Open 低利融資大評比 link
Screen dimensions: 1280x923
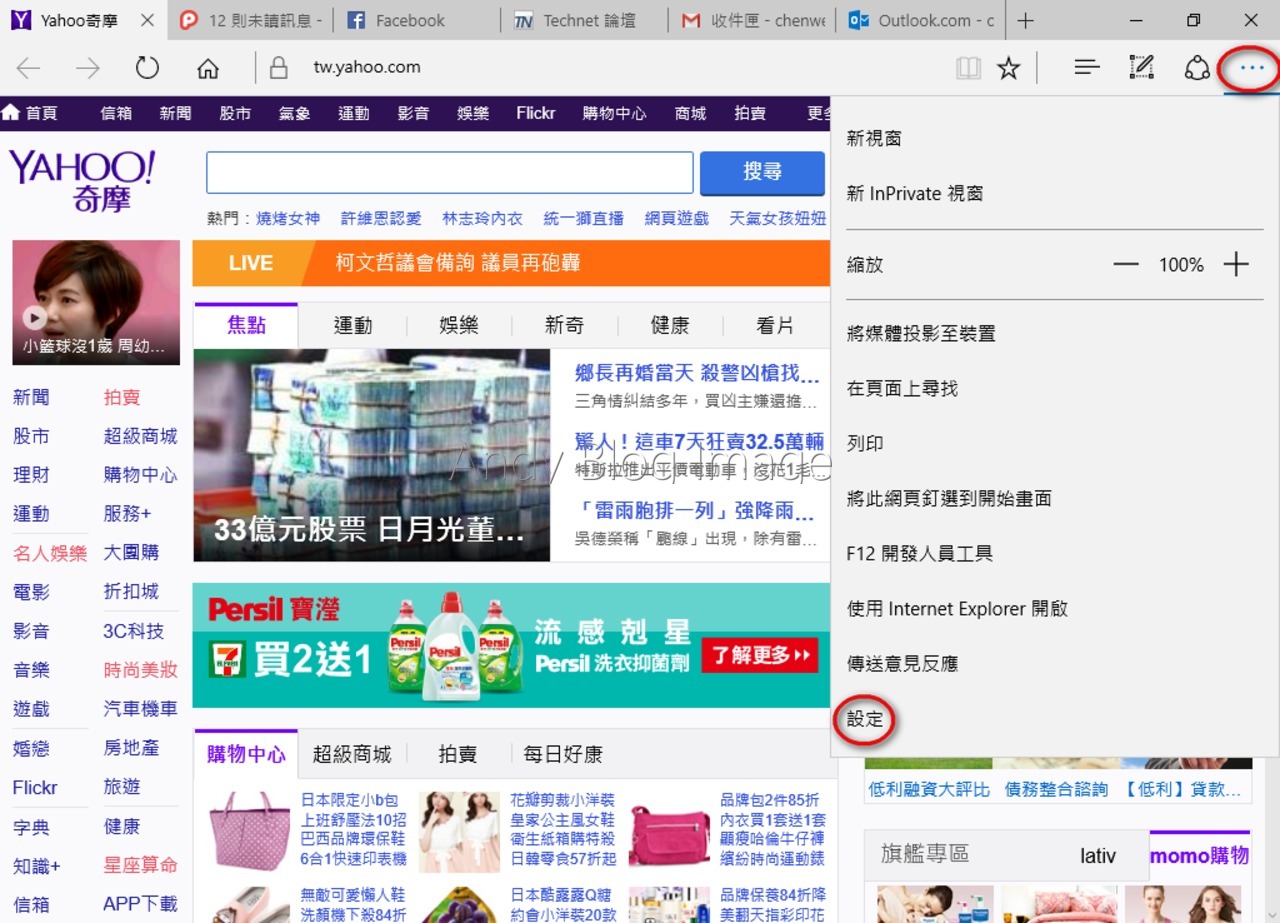(929, 789)
